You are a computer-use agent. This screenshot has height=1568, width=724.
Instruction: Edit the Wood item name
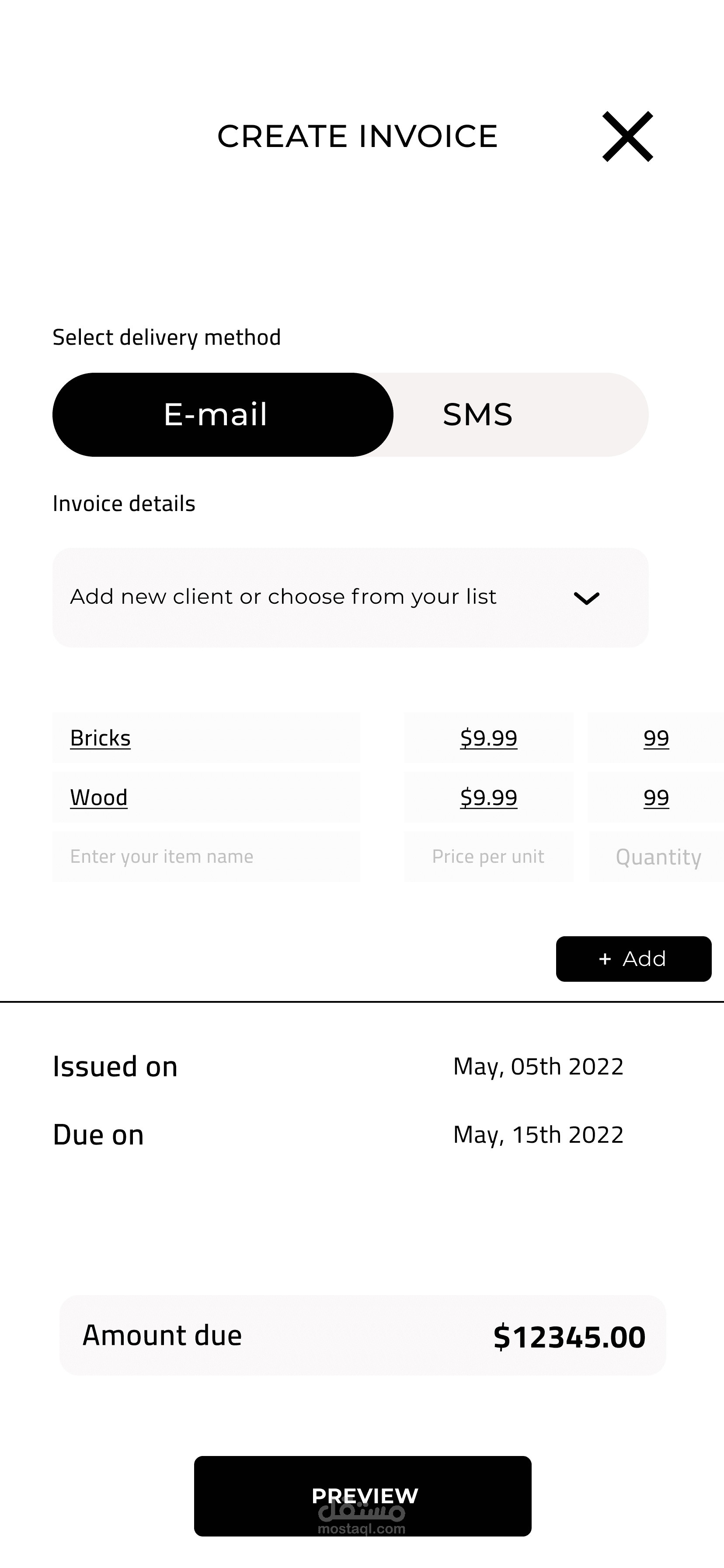point(206,798)
